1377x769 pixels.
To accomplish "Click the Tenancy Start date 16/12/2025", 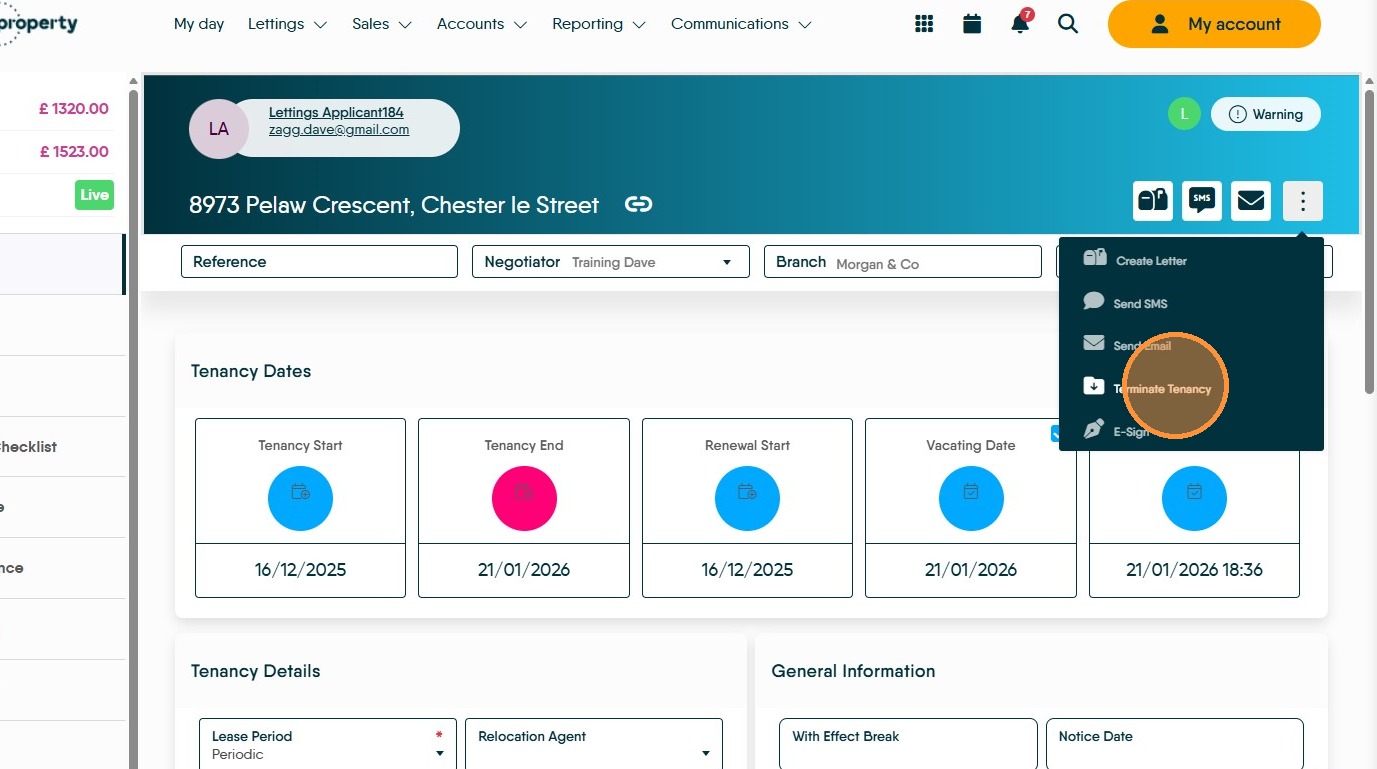I will coord(300,570).
